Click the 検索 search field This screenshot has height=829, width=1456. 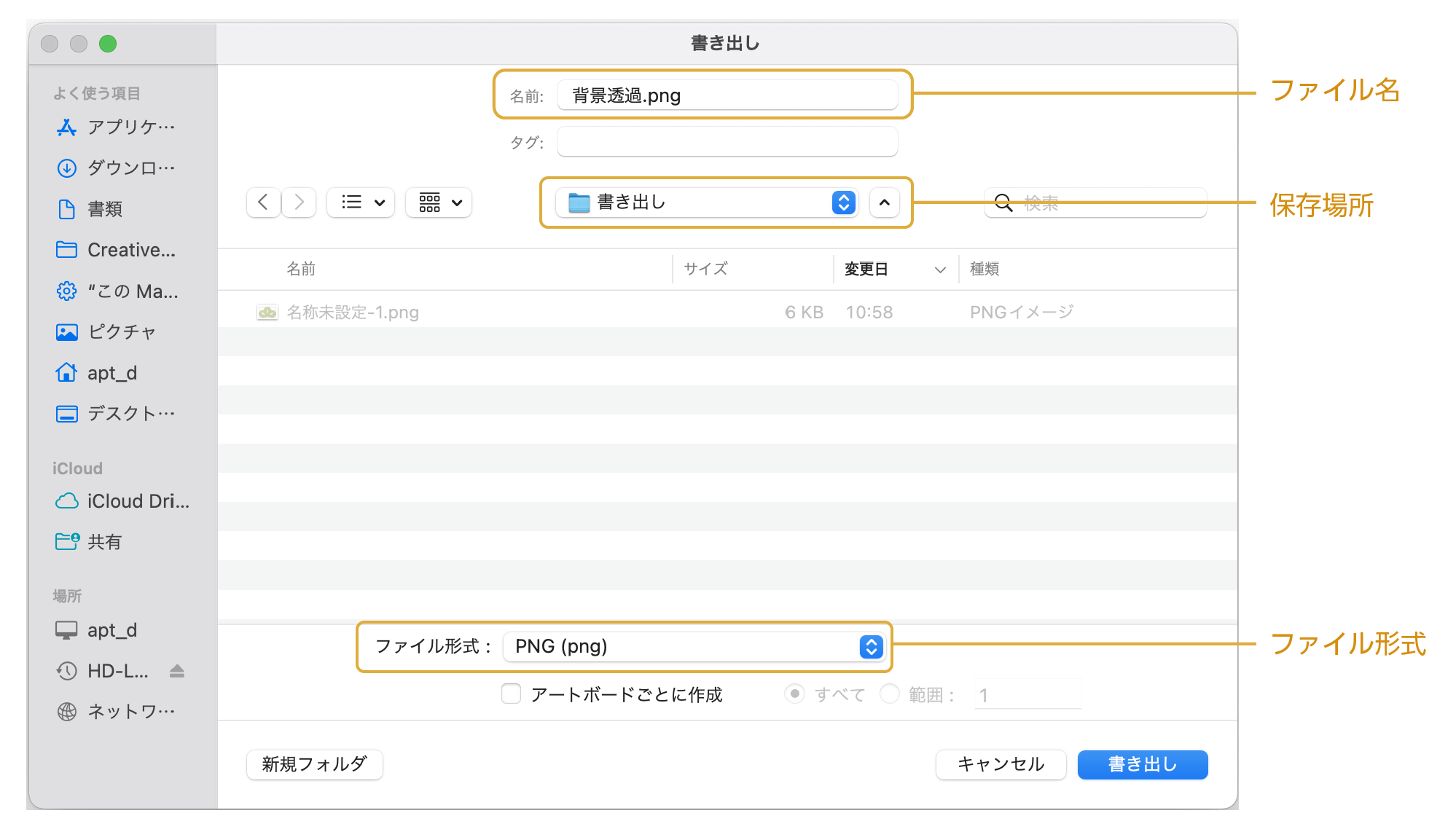[1095, 203]
